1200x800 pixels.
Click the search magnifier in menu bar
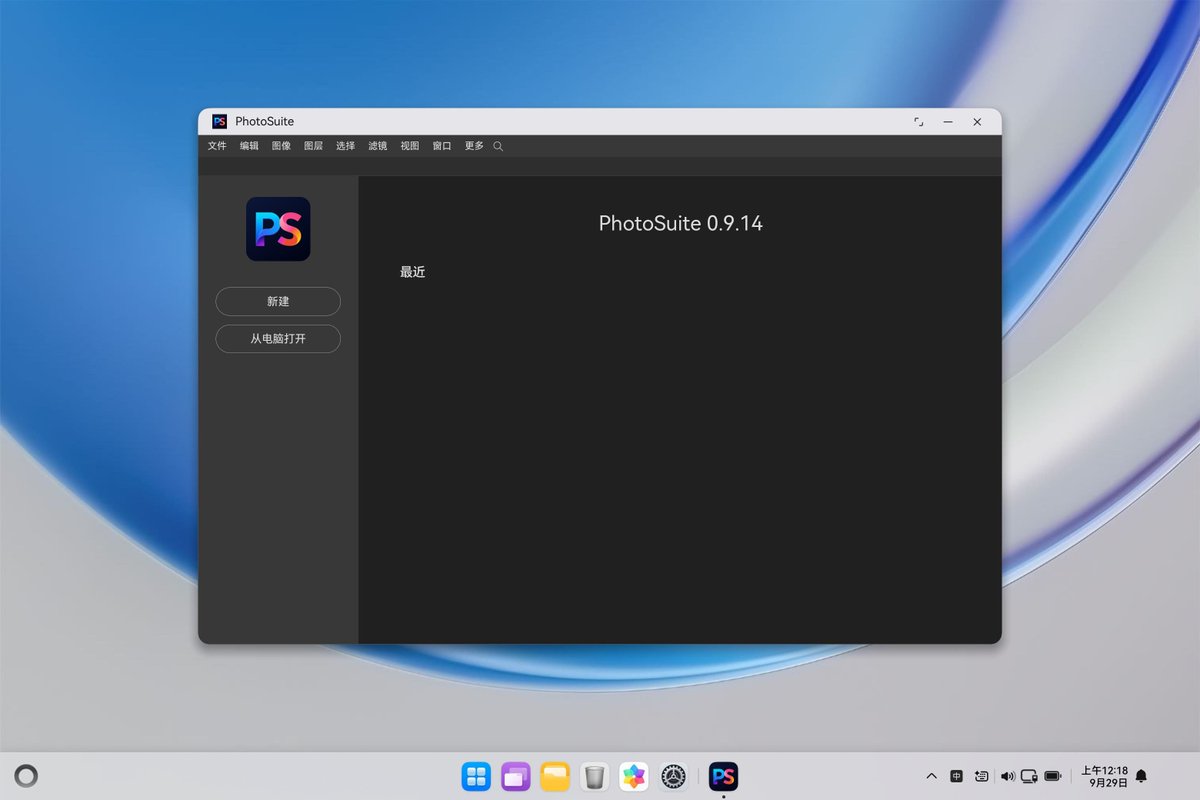(x=498, y=146)
